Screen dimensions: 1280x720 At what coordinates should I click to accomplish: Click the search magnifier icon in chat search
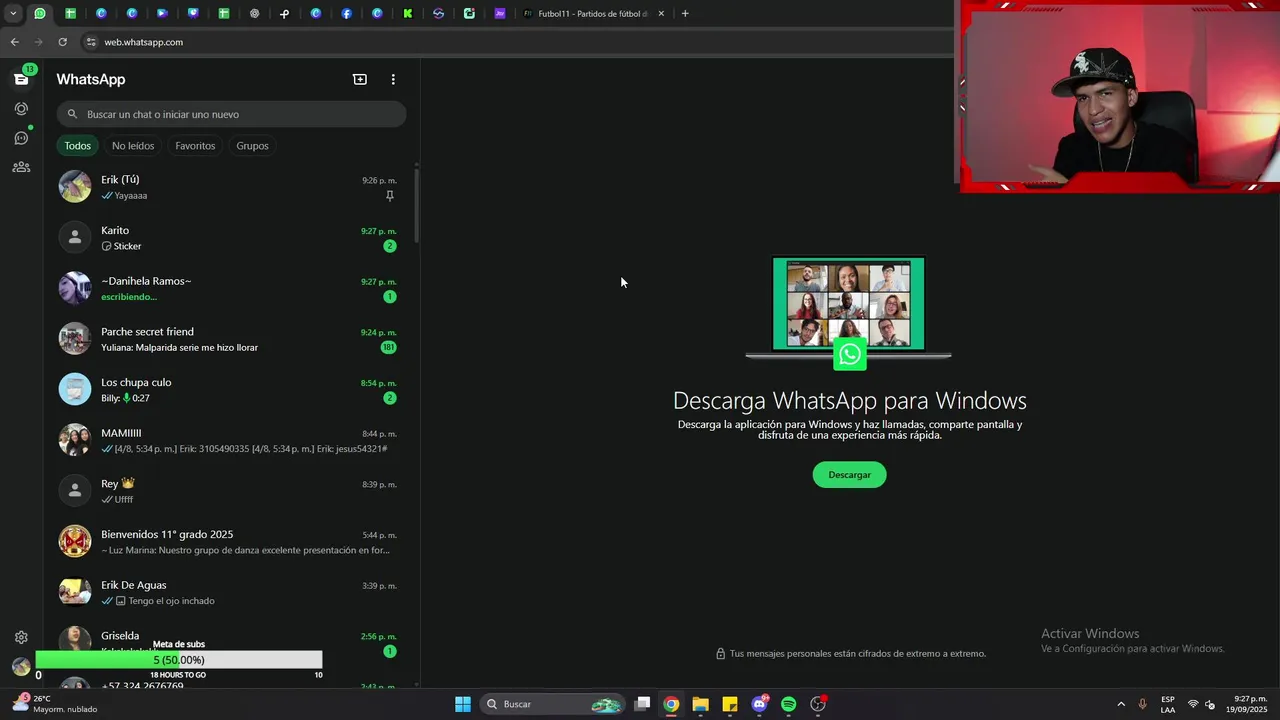click(x=72, y=114)
